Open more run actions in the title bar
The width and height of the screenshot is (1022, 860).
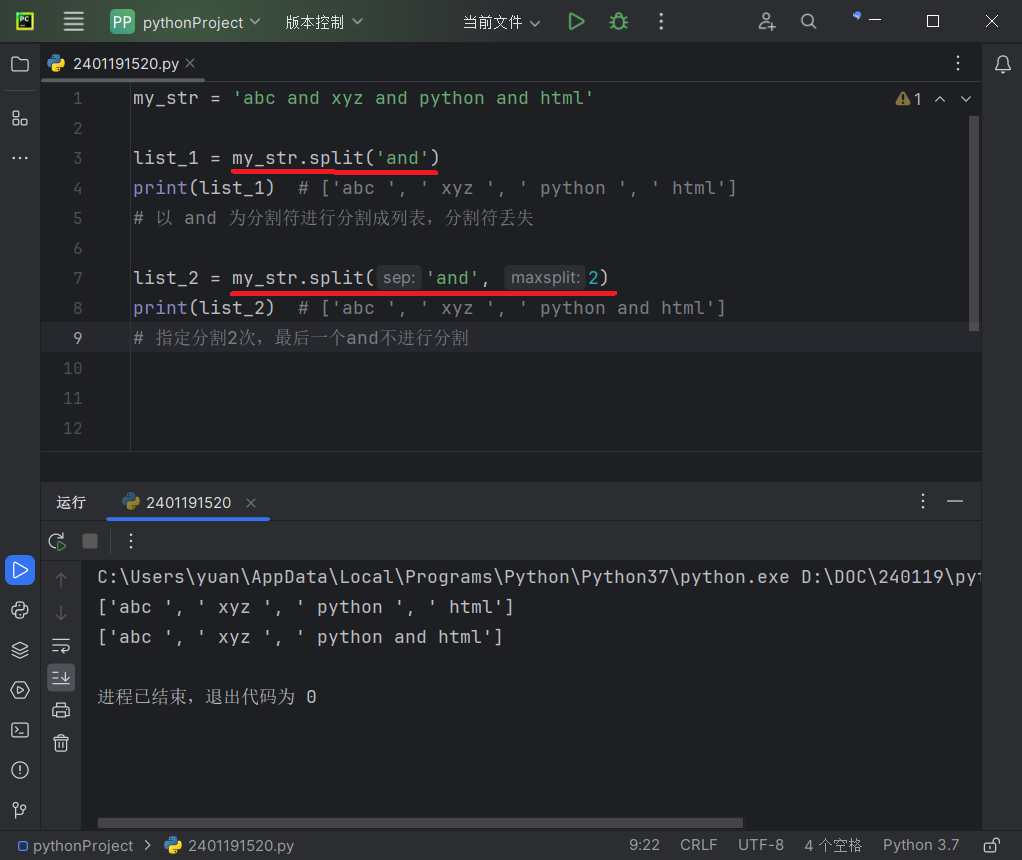[x=661, y=22]
